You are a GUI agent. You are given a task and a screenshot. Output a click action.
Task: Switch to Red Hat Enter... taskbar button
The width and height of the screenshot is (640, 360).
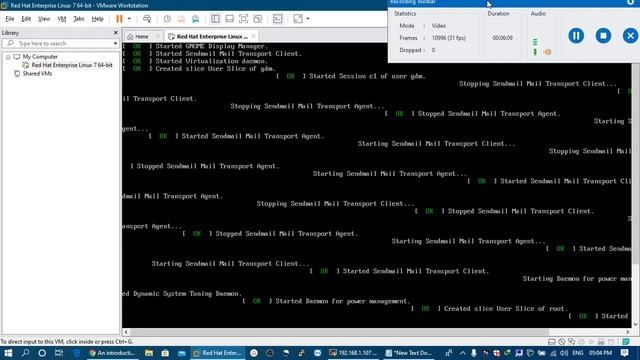pyautogui.click(x=218, y=353)
